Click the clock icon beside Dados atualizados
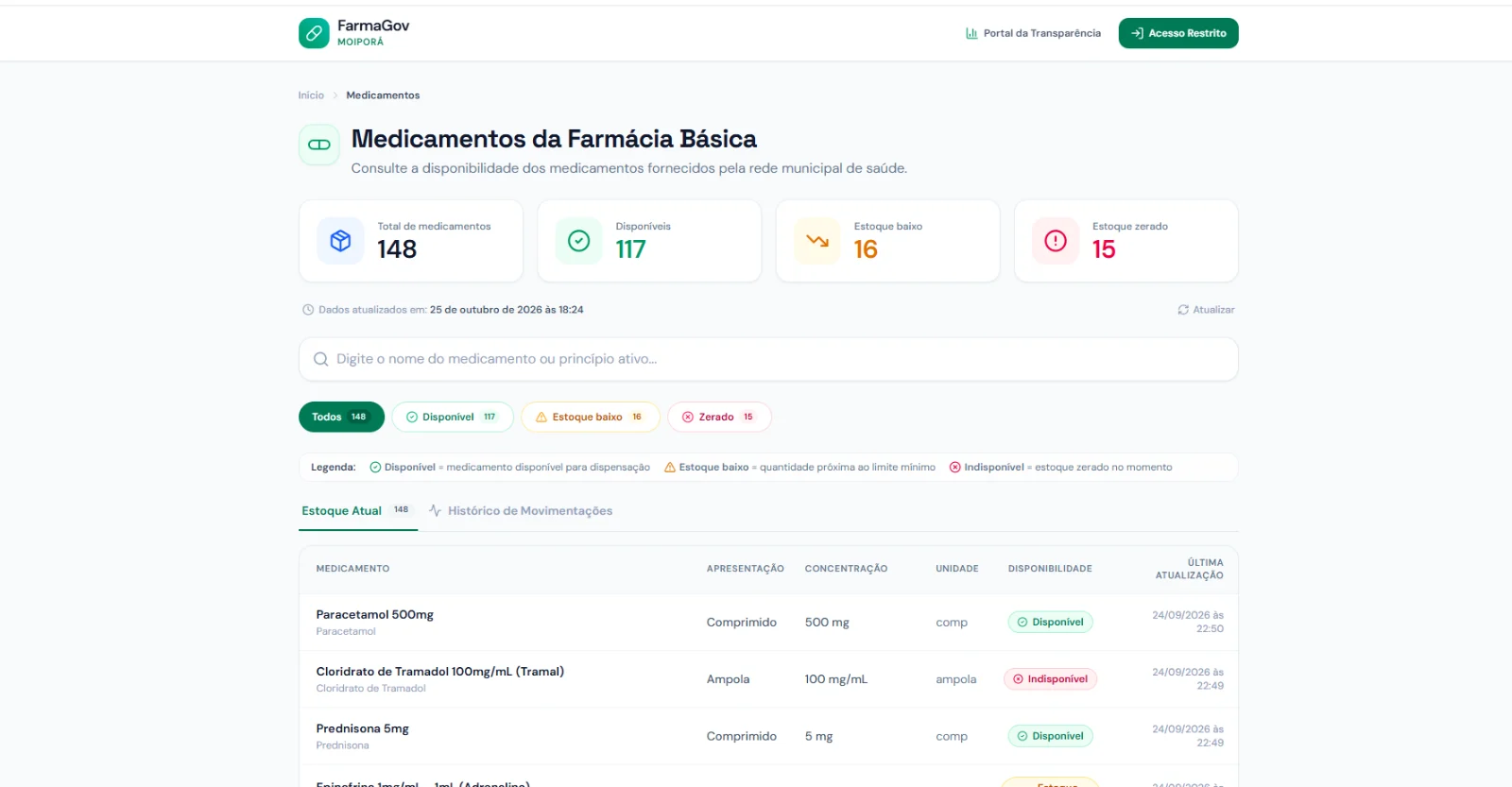1512x787 pixels. tap(308, 310)
